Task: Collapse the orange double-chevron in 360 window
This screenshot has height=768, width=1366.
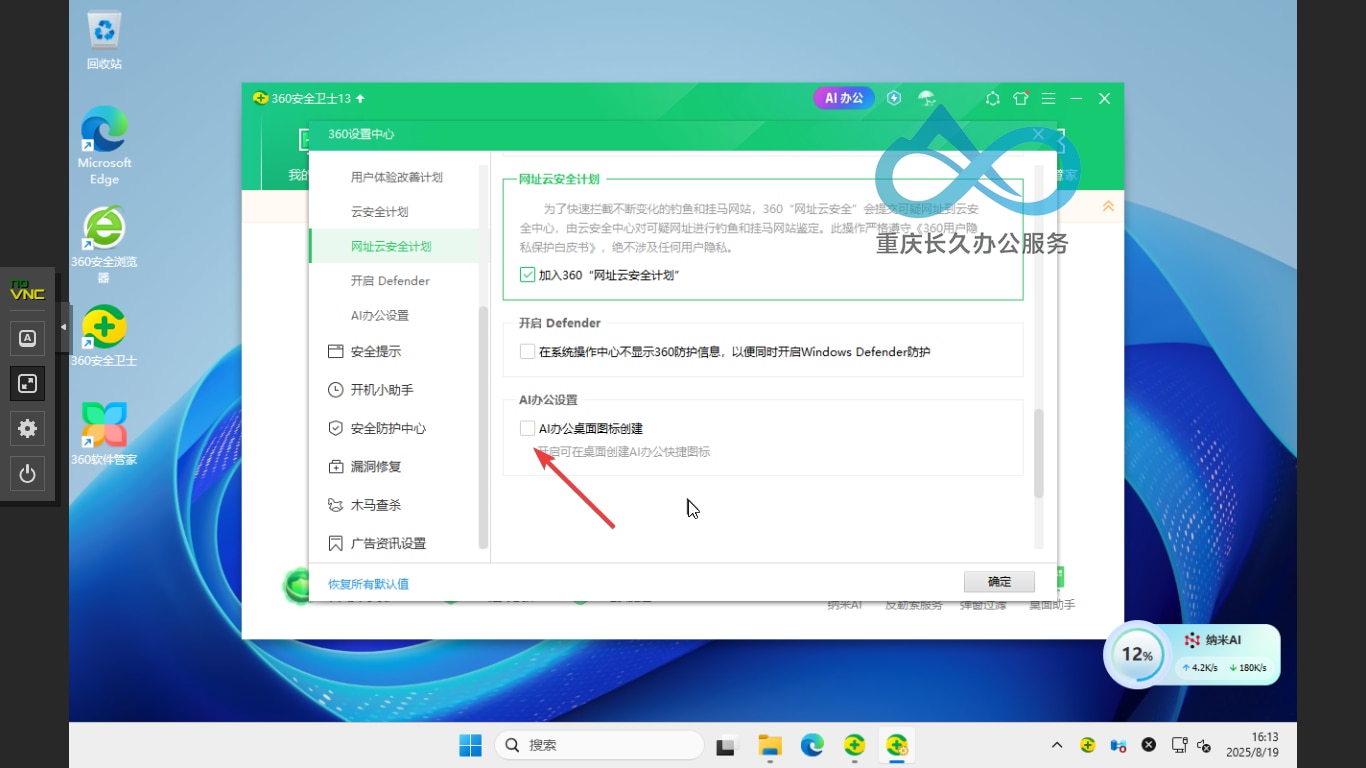Action: [1108, 206]
